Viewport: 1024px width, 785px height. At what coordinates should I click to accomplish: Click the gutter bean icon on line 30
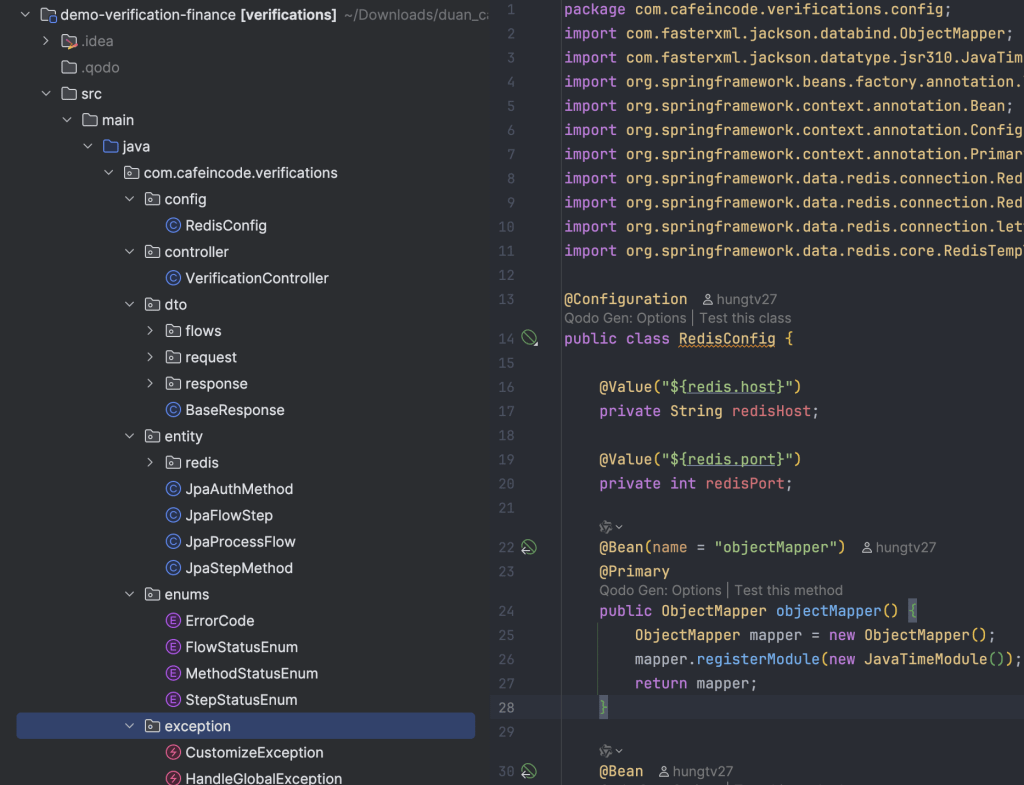pyautogui.click(x=529, y=771)
